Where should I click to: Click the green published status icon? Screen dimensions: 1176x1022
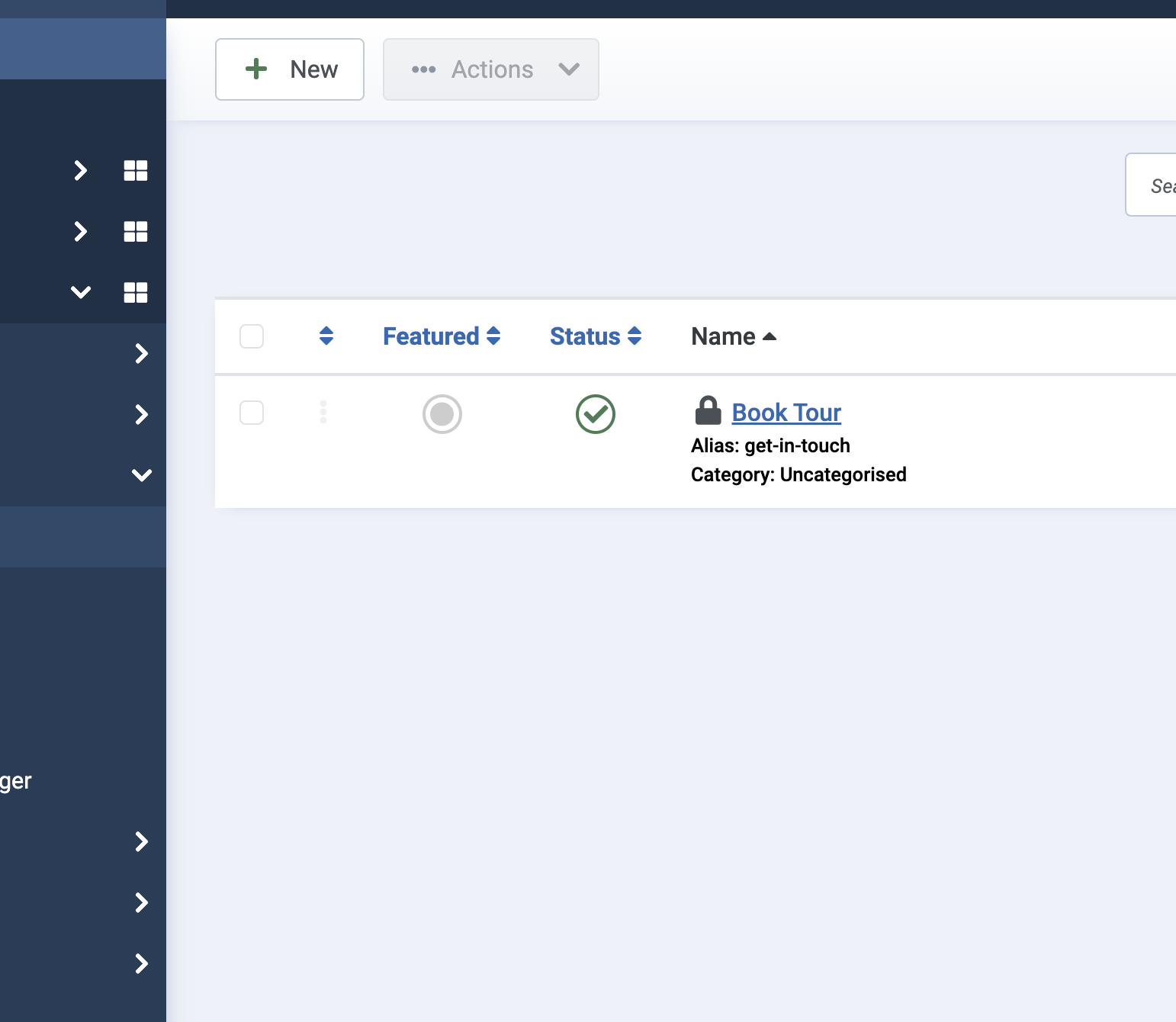click(596, 414)
